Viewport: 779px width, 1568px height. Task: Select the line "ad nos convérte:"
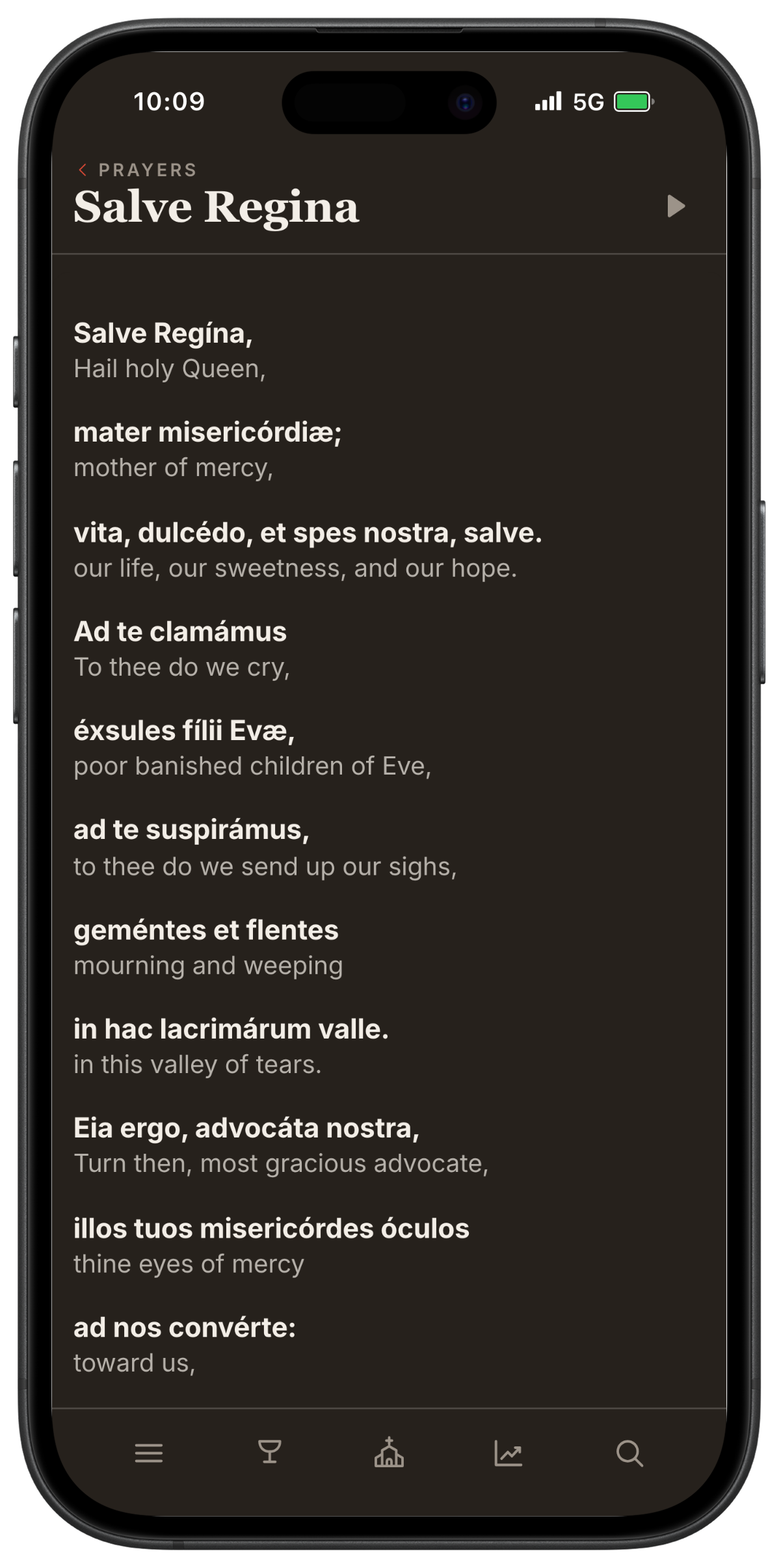pos(185,1327)
